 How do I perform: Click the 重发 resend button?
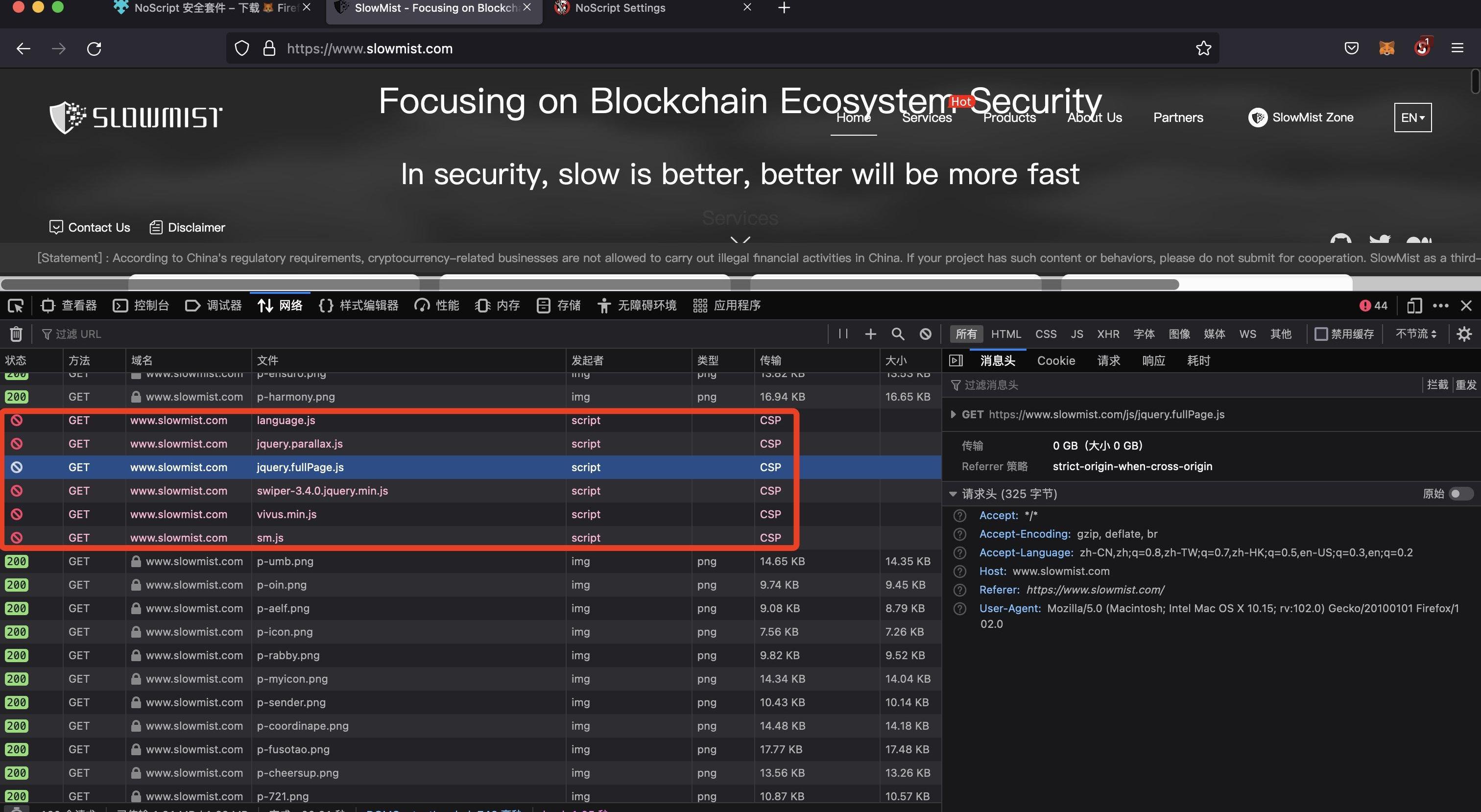(x=1465, y=385)
